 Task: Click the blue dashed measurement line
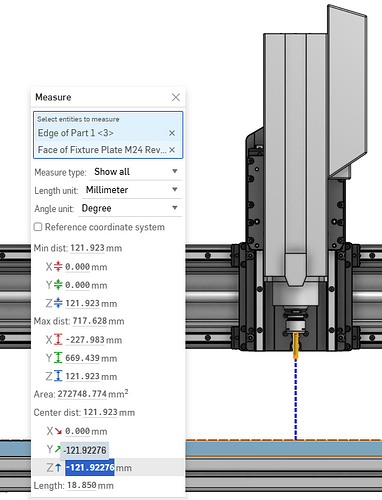click(295, 399)
